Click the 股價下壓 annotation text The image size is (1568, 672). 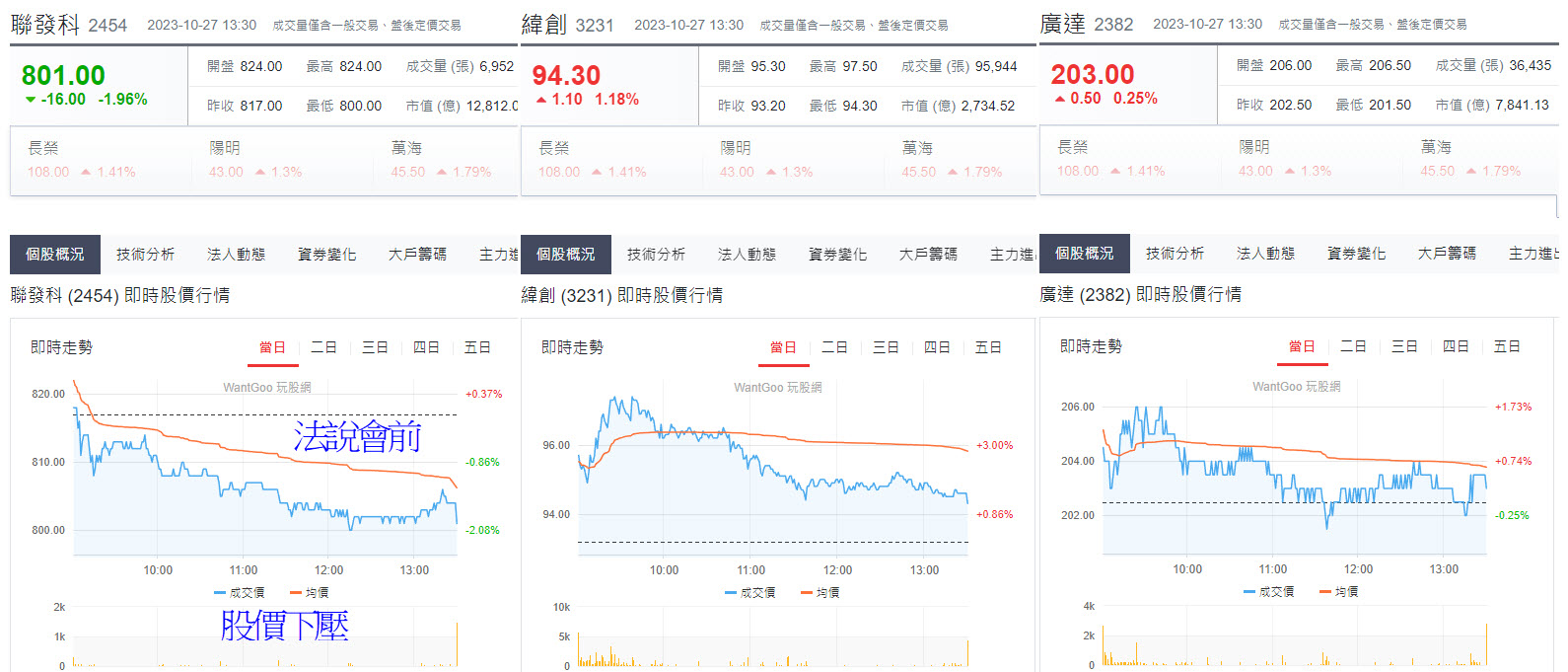[x=285, y=626]
